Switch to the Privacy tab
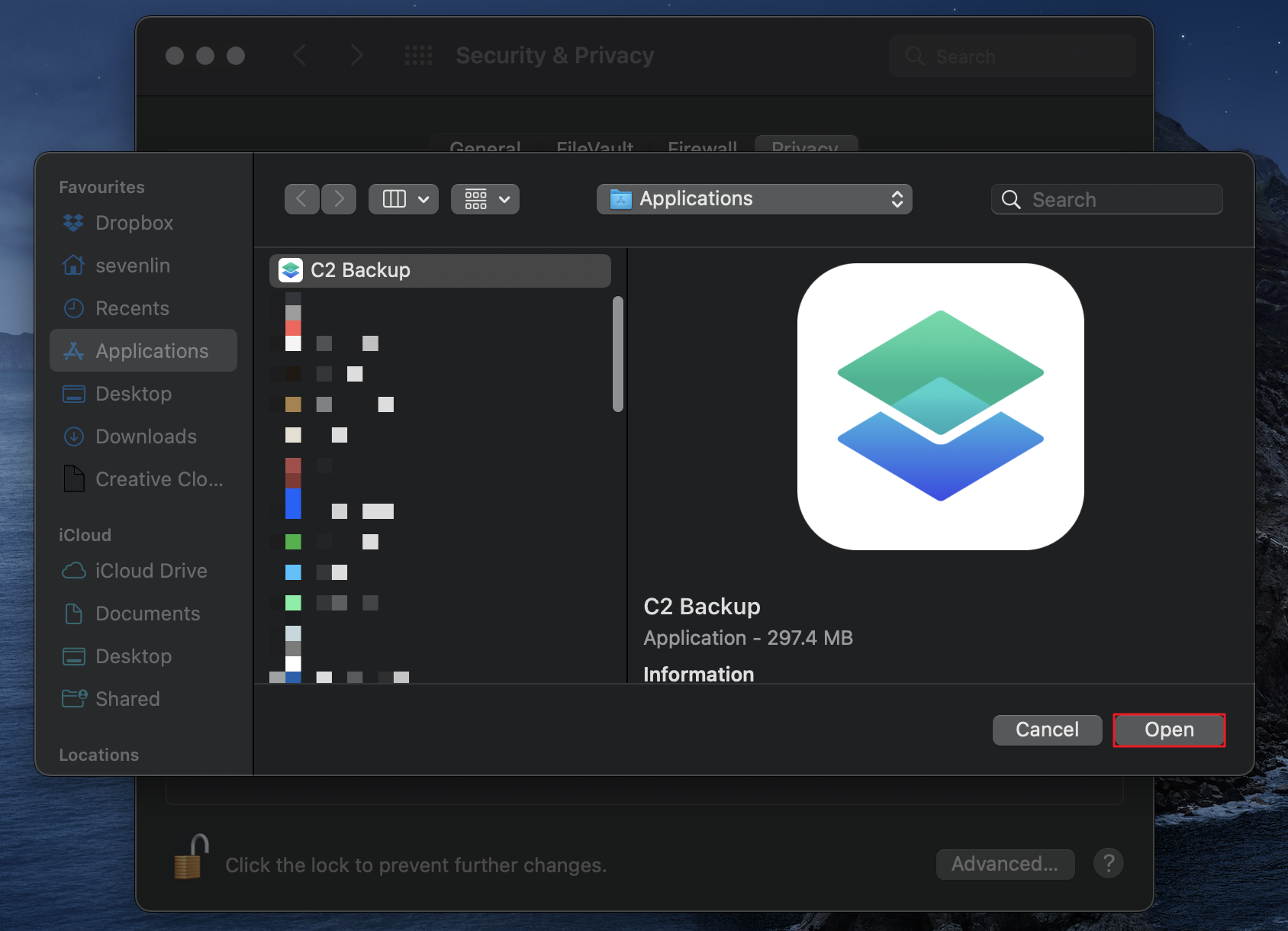Screen dimensions: 1288x931 tap(806, 148)
